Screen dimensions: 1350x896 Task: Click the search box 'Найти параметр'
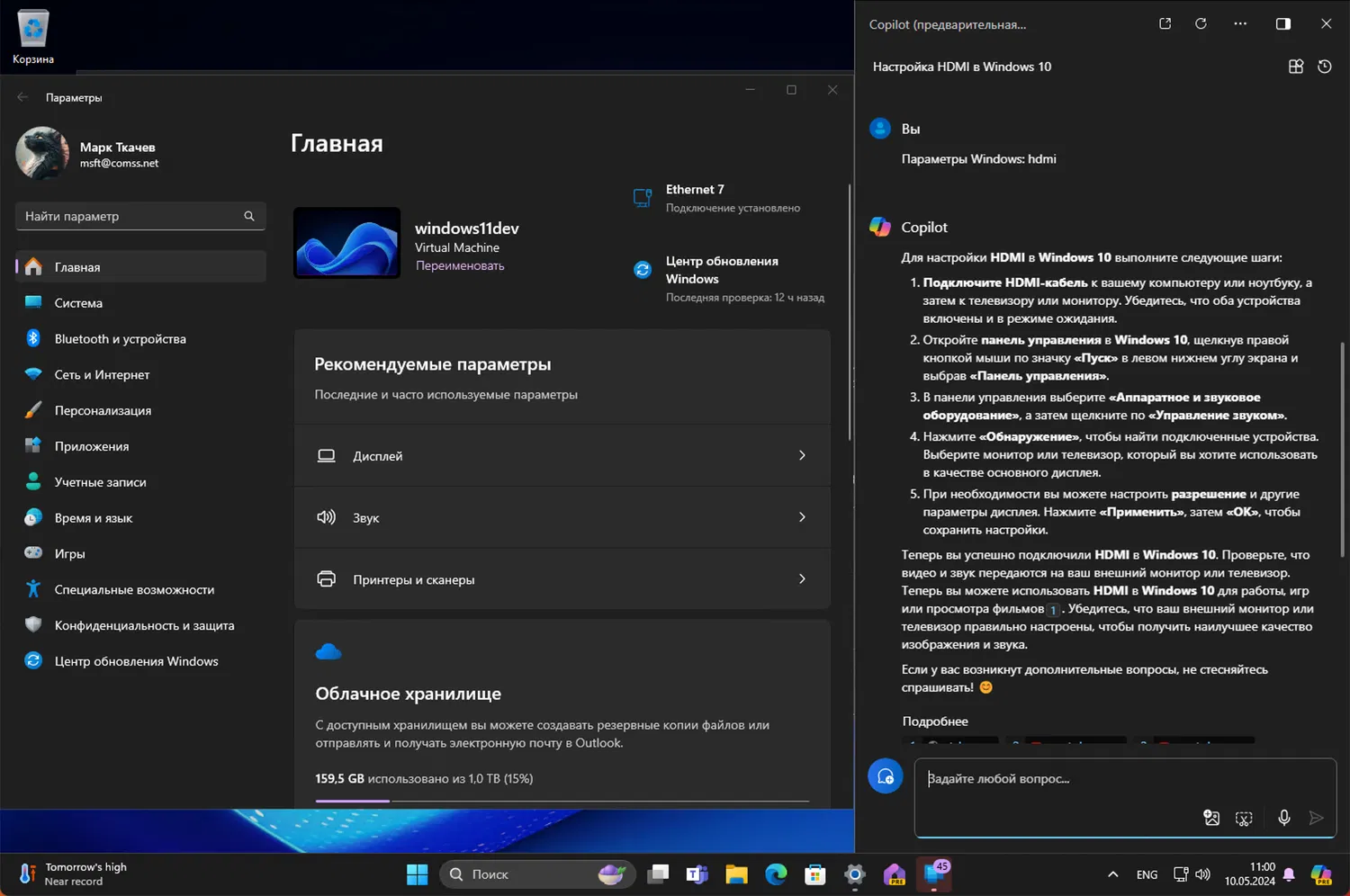pyautogui.click(x=140, y=216)
